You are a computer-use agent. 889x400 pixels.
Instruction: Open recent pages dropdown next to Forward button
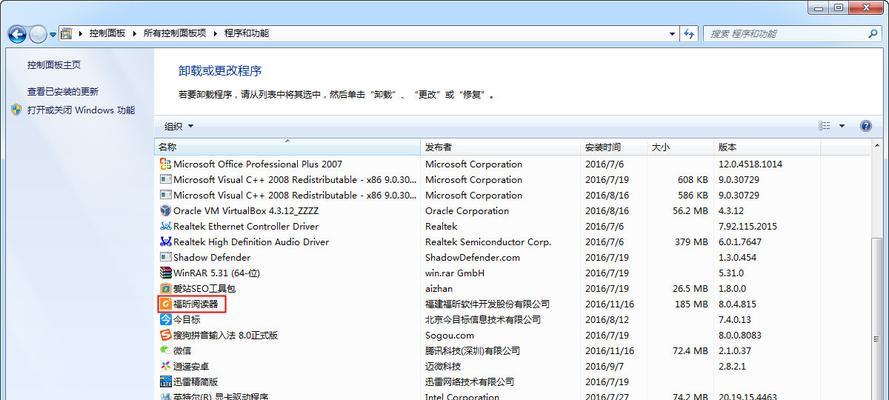(x=53, y=35)
